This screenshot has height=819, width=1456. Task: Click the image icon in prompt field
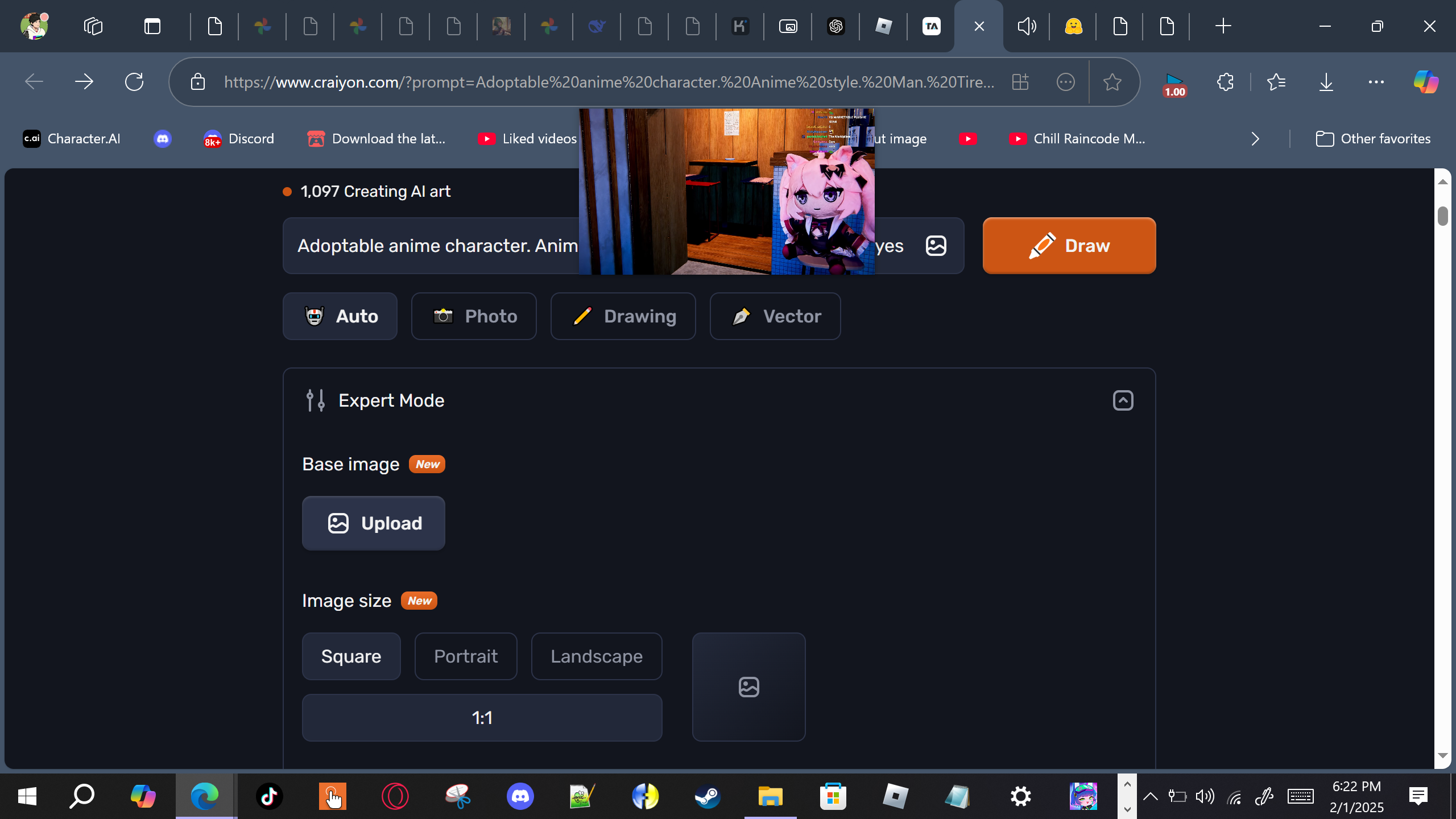pyautogui.click(x=936, y=246)
